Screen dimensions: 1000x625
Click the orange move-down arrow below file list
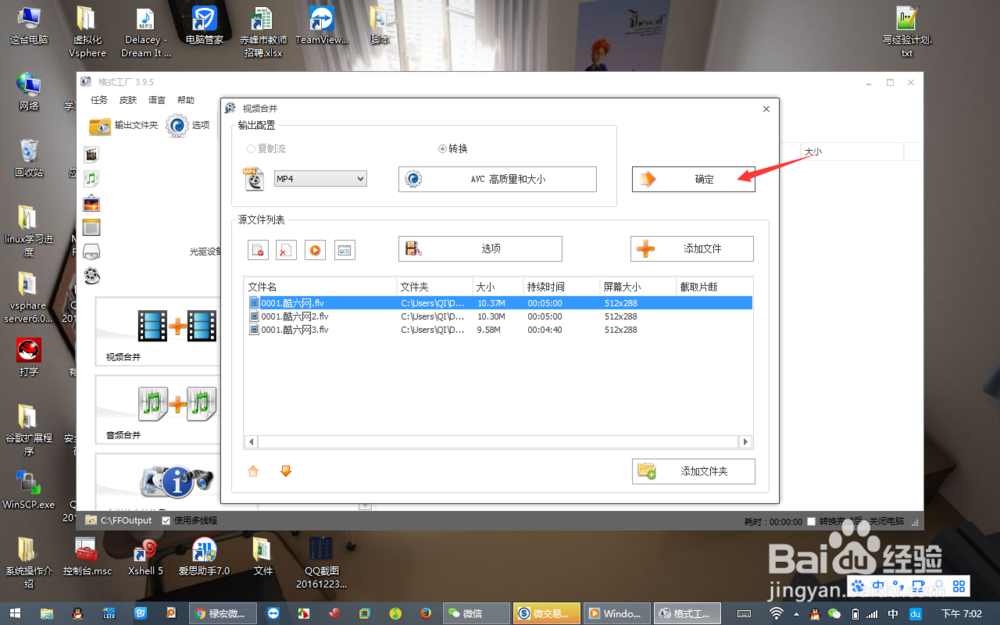286,471
